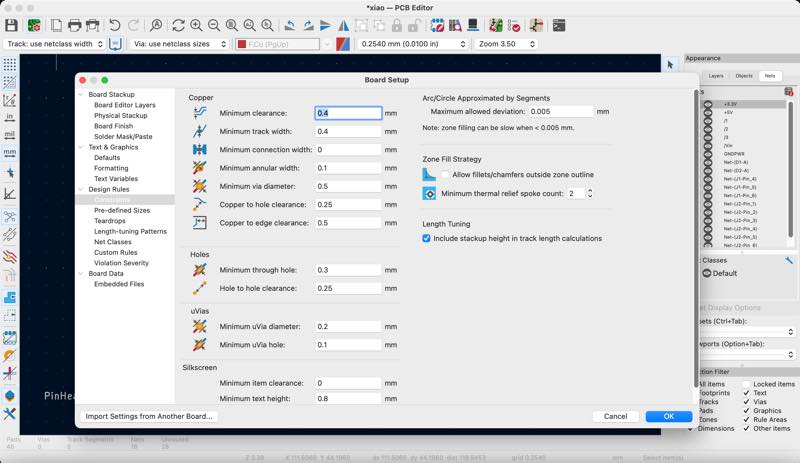Image resolution: width=800 pixels, height=463 pixels.
Task: Click the Rotate counterclockwise icon
Action: 290,25
